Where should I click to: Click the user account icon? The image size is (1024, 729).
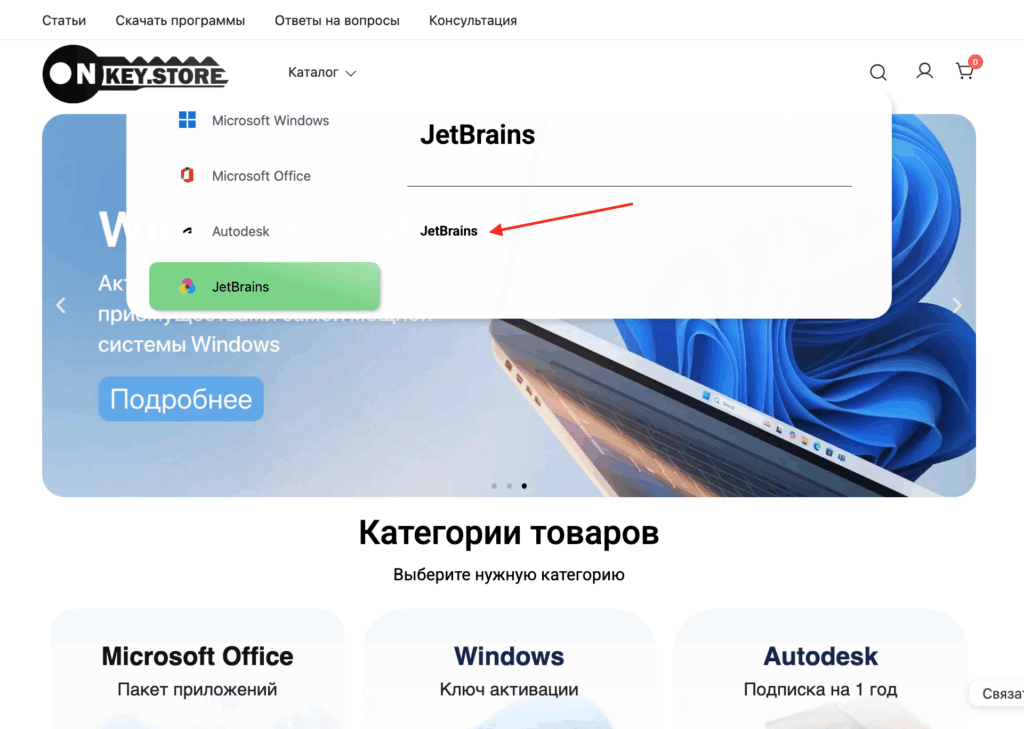coord(924,71)
